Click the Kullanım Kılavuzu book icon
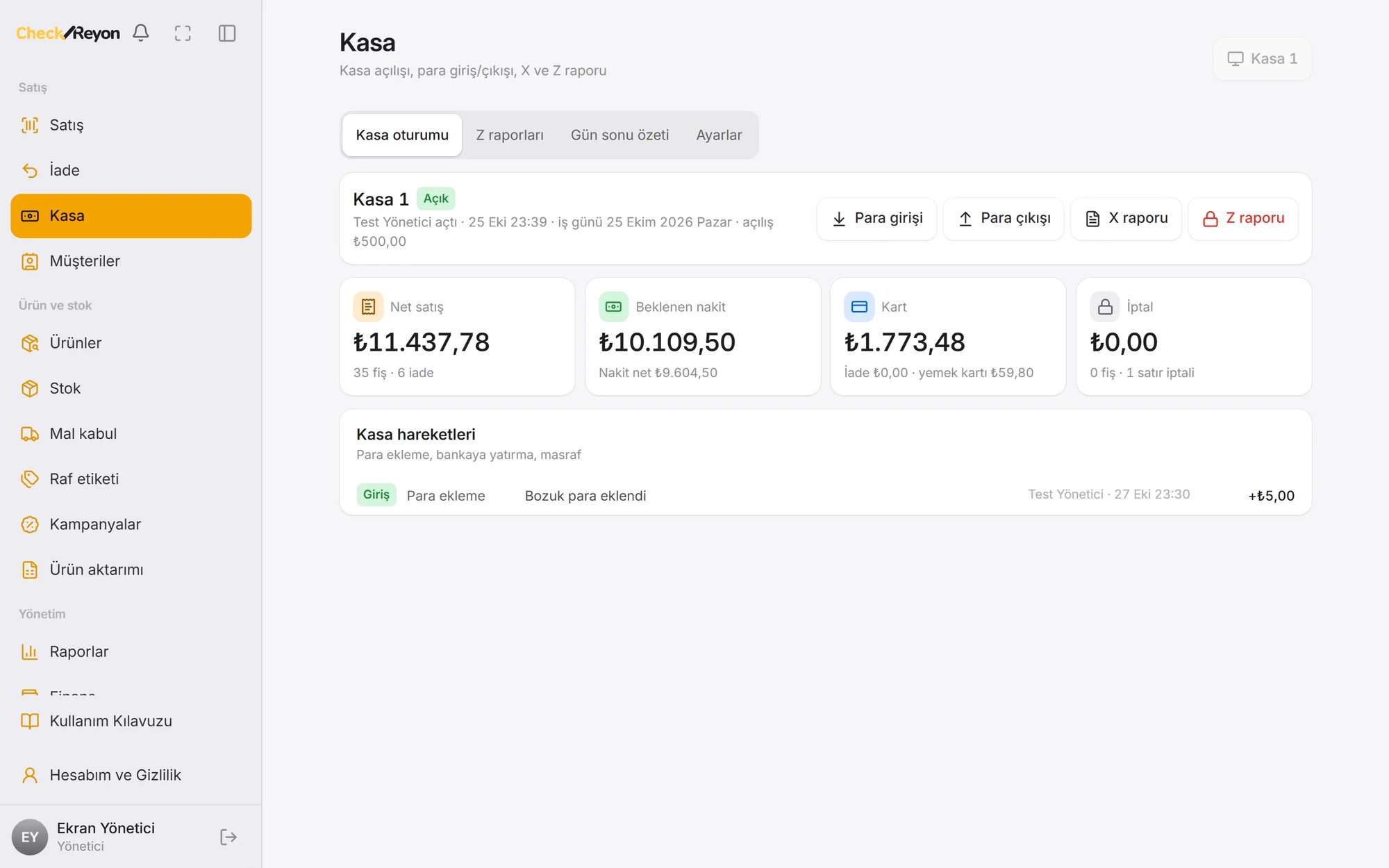This screenshot has height=868, width=1389. tap(30, 721)
